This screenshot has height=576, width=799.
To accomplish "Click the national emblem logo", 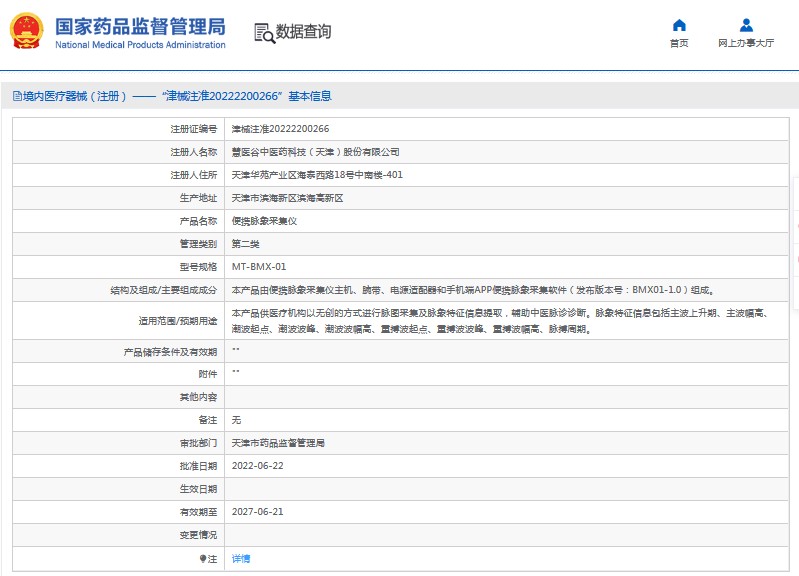I will [x=26, y=31].
